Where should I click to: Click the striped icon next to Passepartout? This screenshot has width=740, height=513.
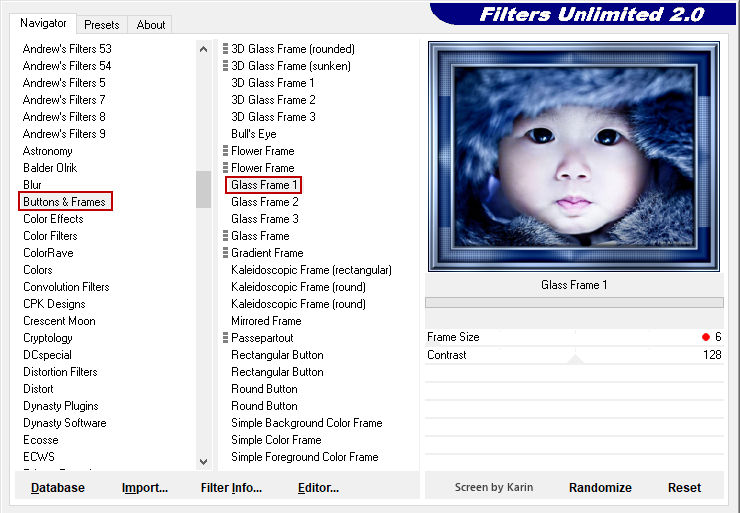point(225,338)
